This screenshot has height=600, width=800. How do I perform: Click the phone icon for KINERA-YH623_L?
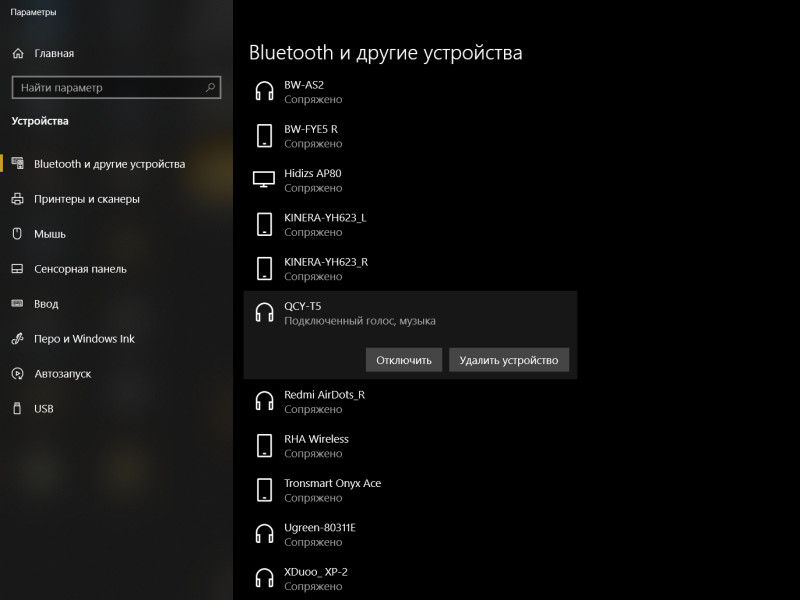pyautogui.click(x=264, y=224)
